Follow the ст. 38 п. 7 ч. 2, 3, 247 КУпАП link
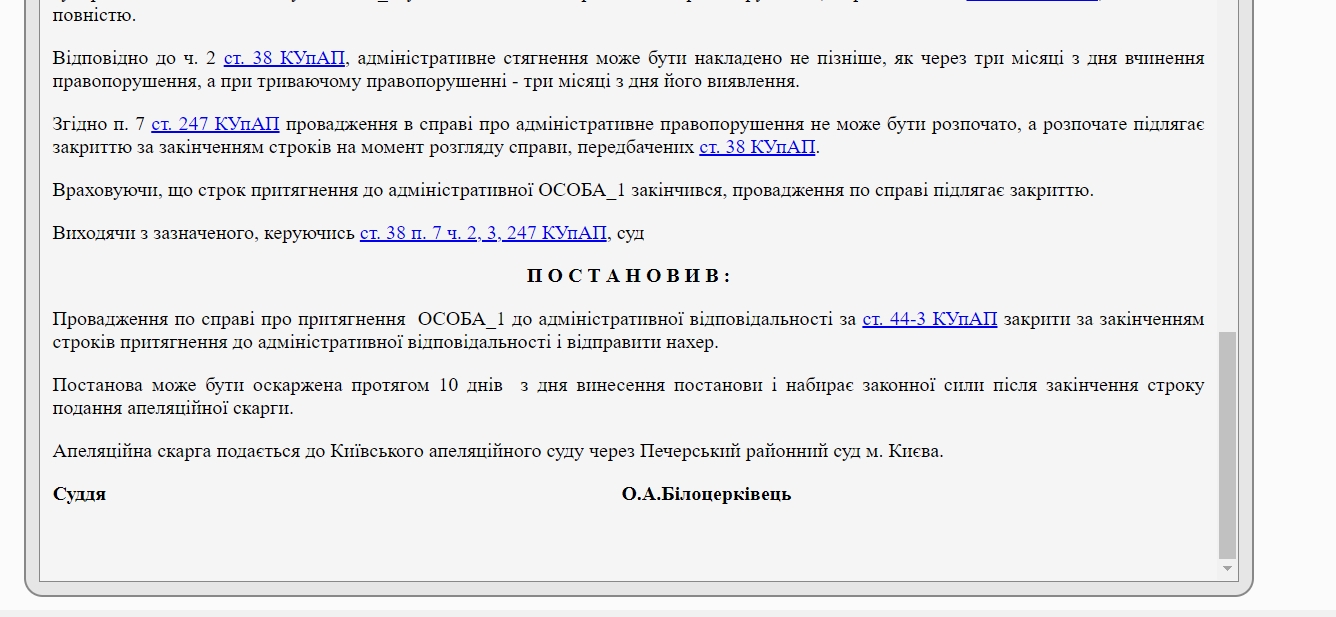Viewport: 1336px width, 617px height. (x=483, y=233)
